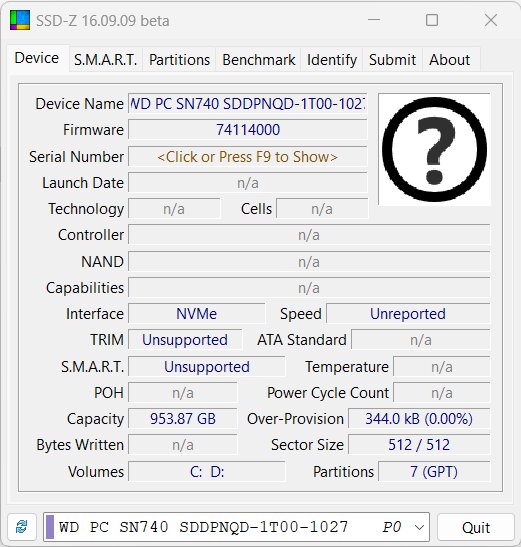Viewport: 521px width, 547px height.
Task: Click the purple drive color marker
Action: 50,527
